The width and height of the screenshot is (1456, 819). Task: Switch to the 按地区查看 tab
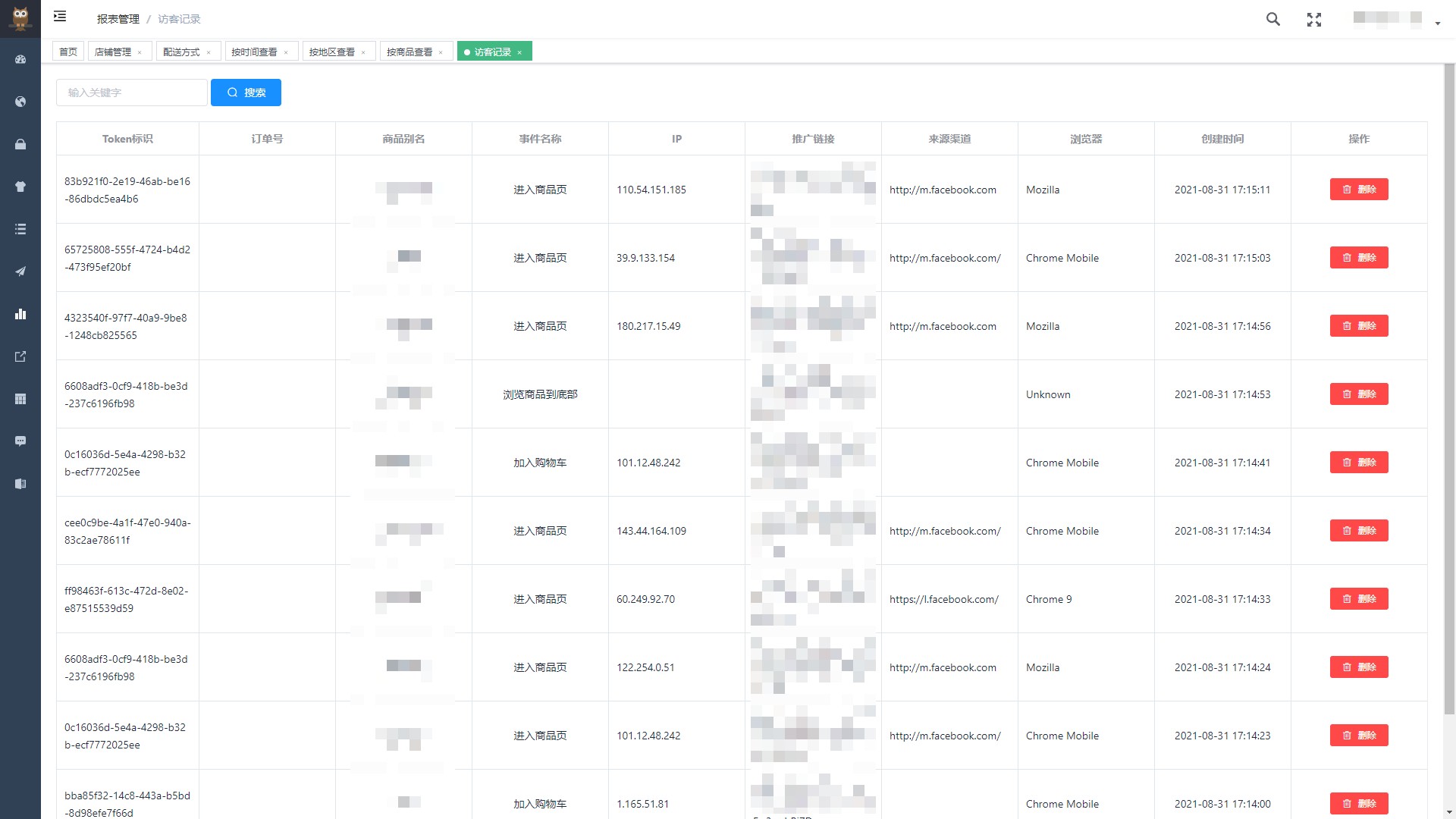(331, 52)
